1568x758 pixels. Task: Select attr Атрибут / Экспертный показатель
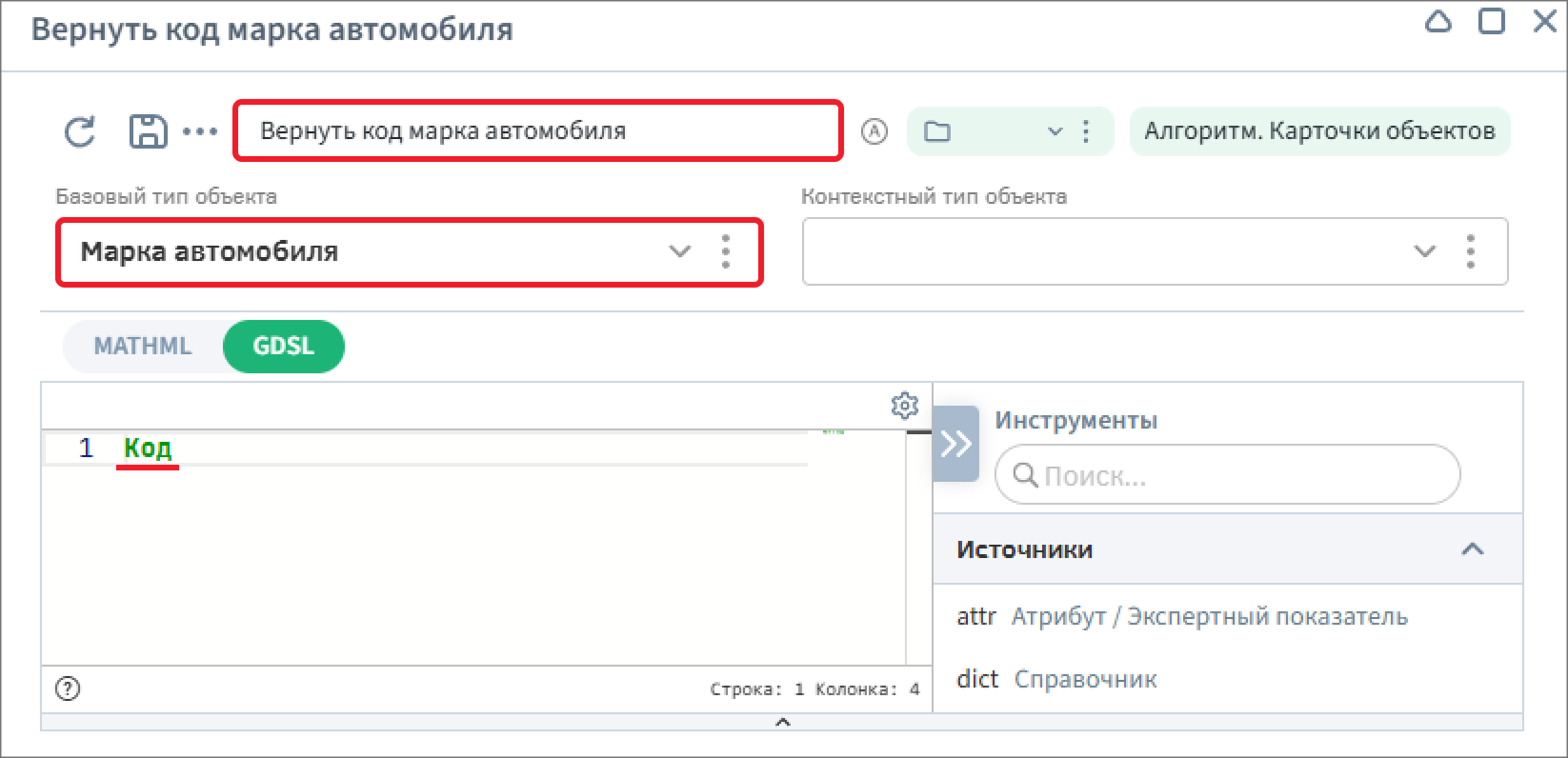tap(1181, 617)
